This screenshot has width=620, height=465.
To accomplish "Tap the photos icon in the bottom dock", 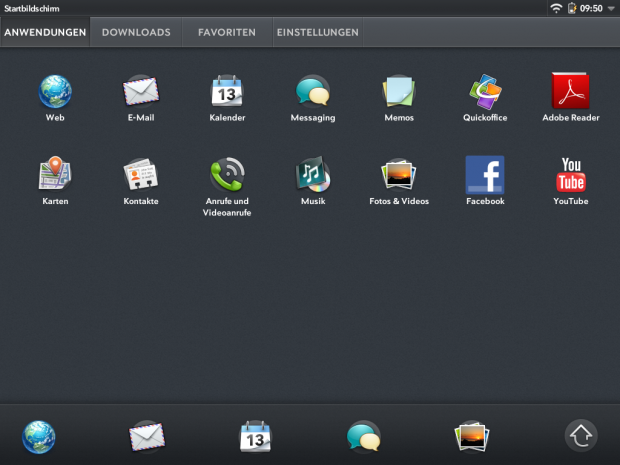I will tap(472, 437).
